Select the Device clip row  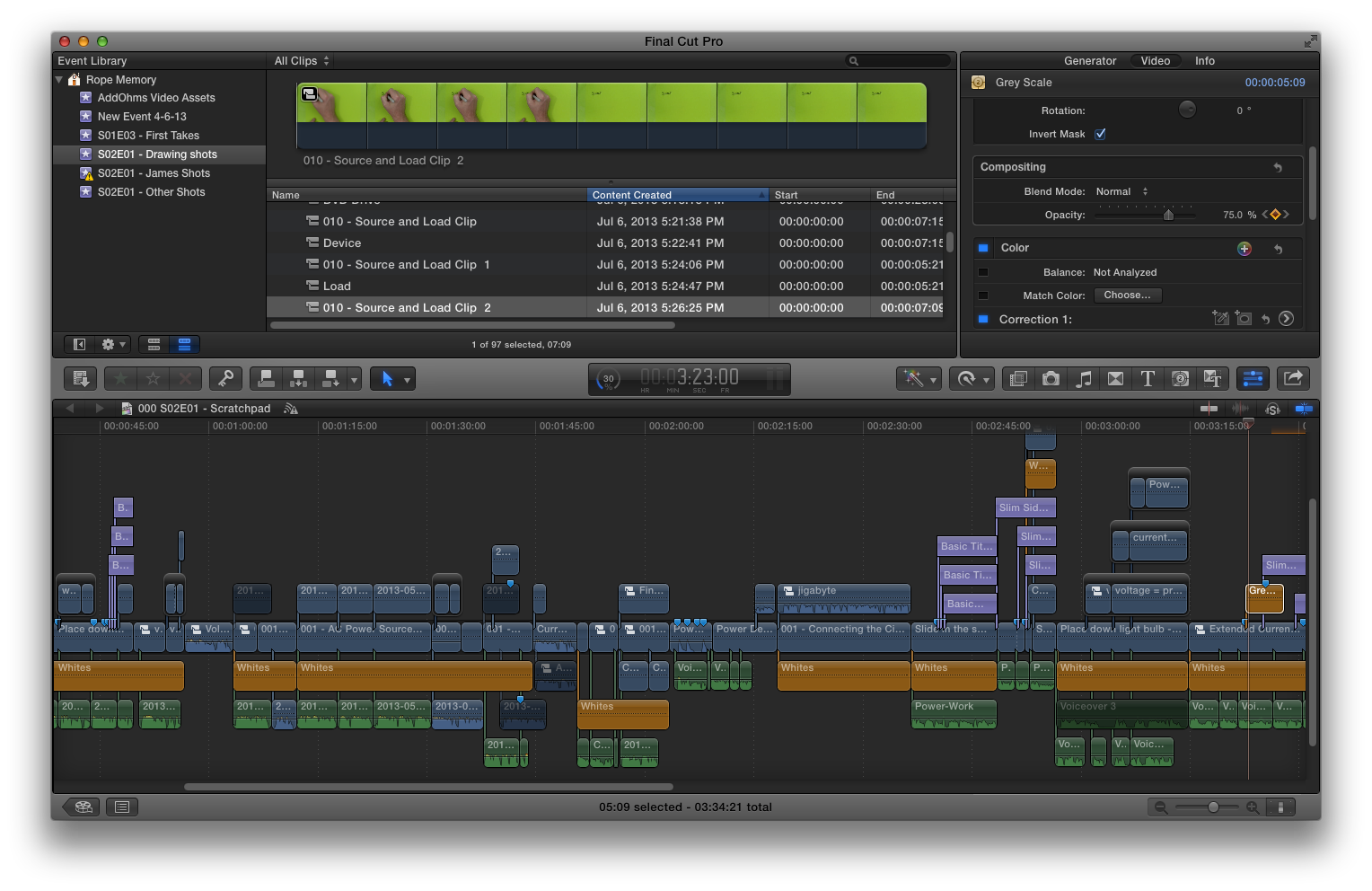click(x=606, y=243)
